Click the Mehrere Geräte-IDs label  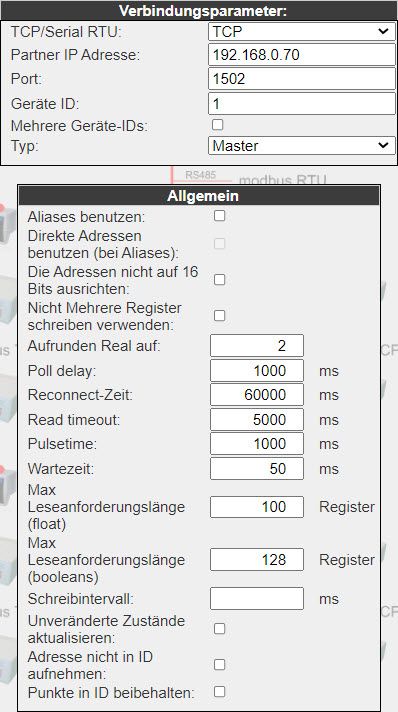click(79, 125)
